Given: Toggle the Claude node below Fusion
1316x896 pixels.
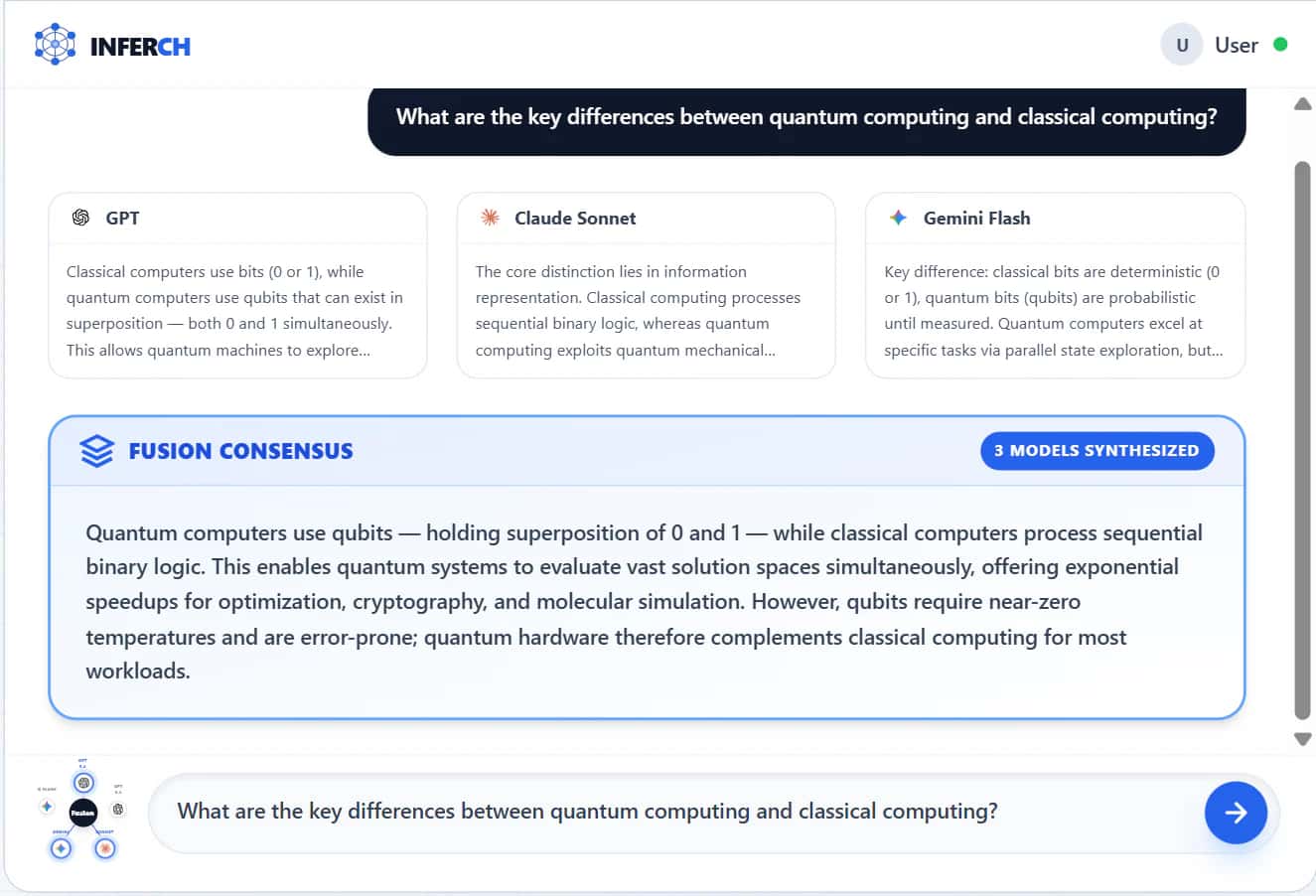Looking at the screenshot, I should 105,848.
